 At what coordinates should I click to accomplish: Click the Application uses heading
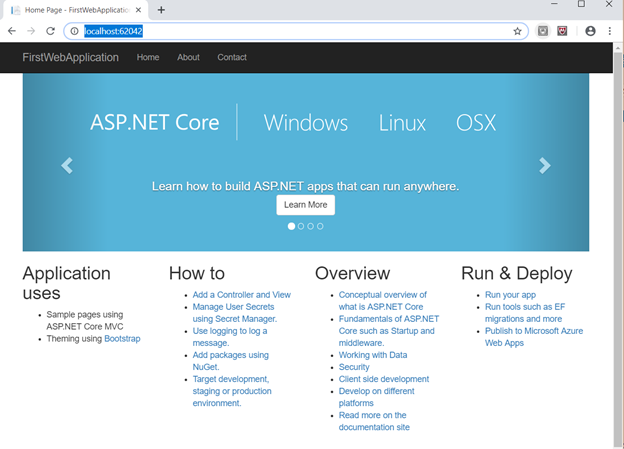point(66,283)
